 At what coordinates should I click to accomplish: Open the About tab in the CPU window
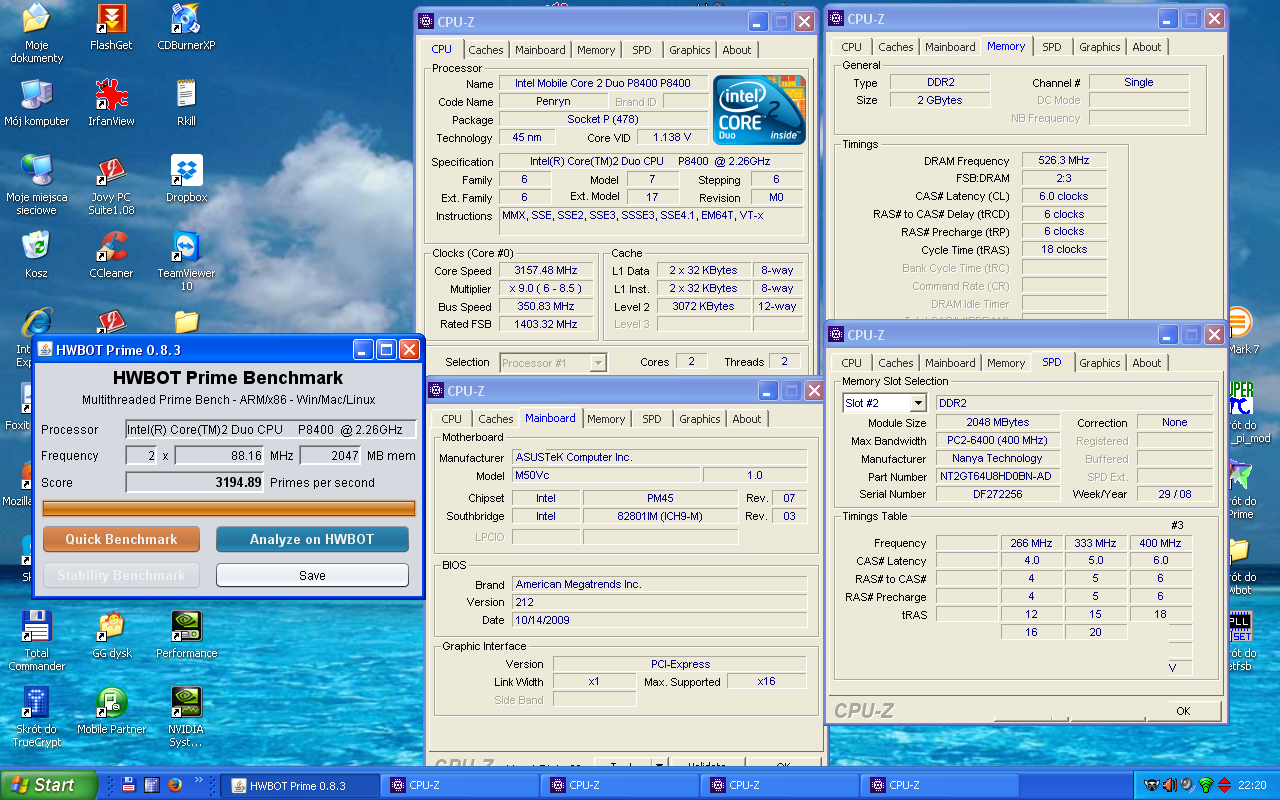pyautogui.click(x=737, y=50)
